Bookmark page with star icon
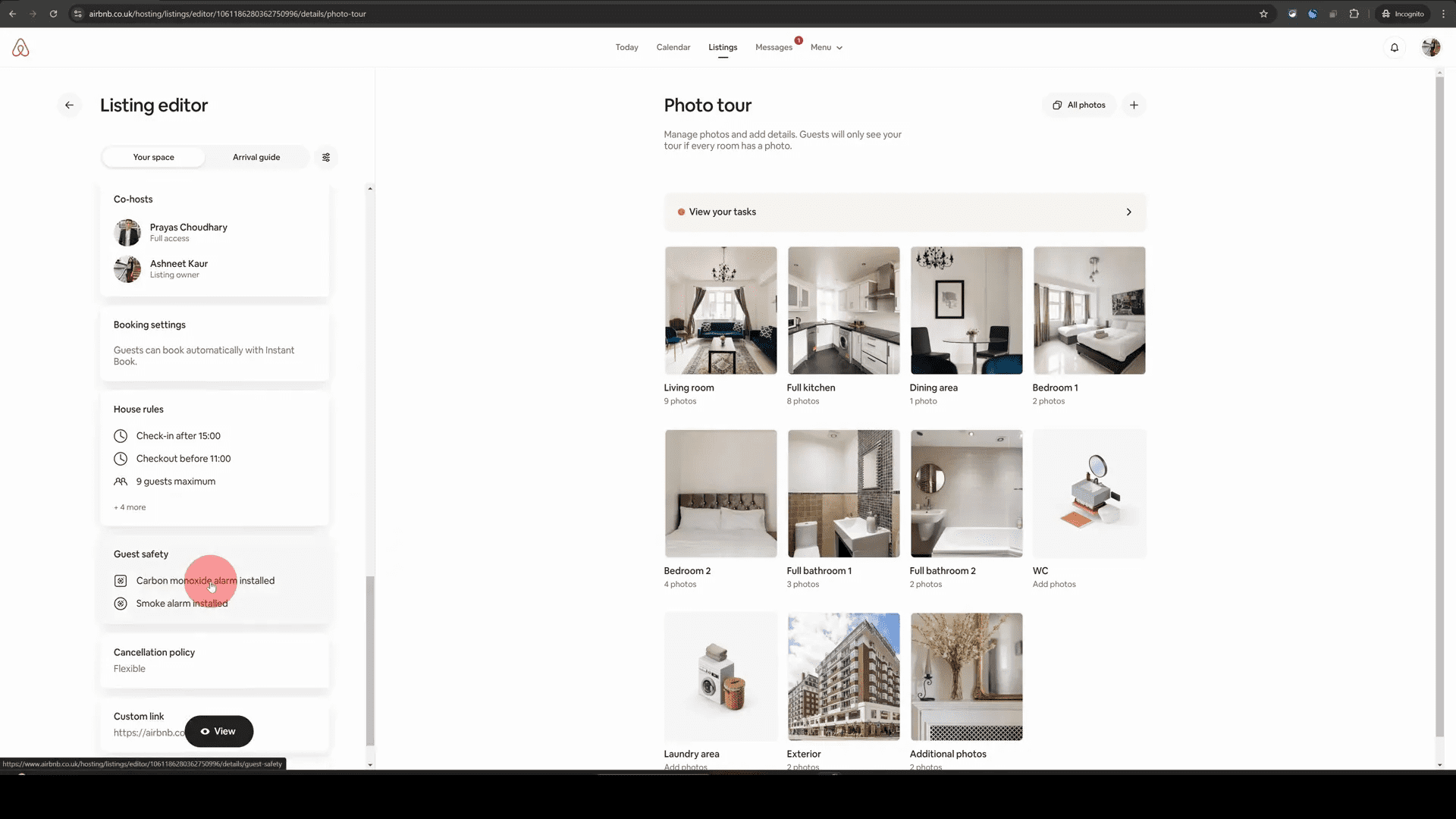1456x819 pixels. pos(1263,14)
